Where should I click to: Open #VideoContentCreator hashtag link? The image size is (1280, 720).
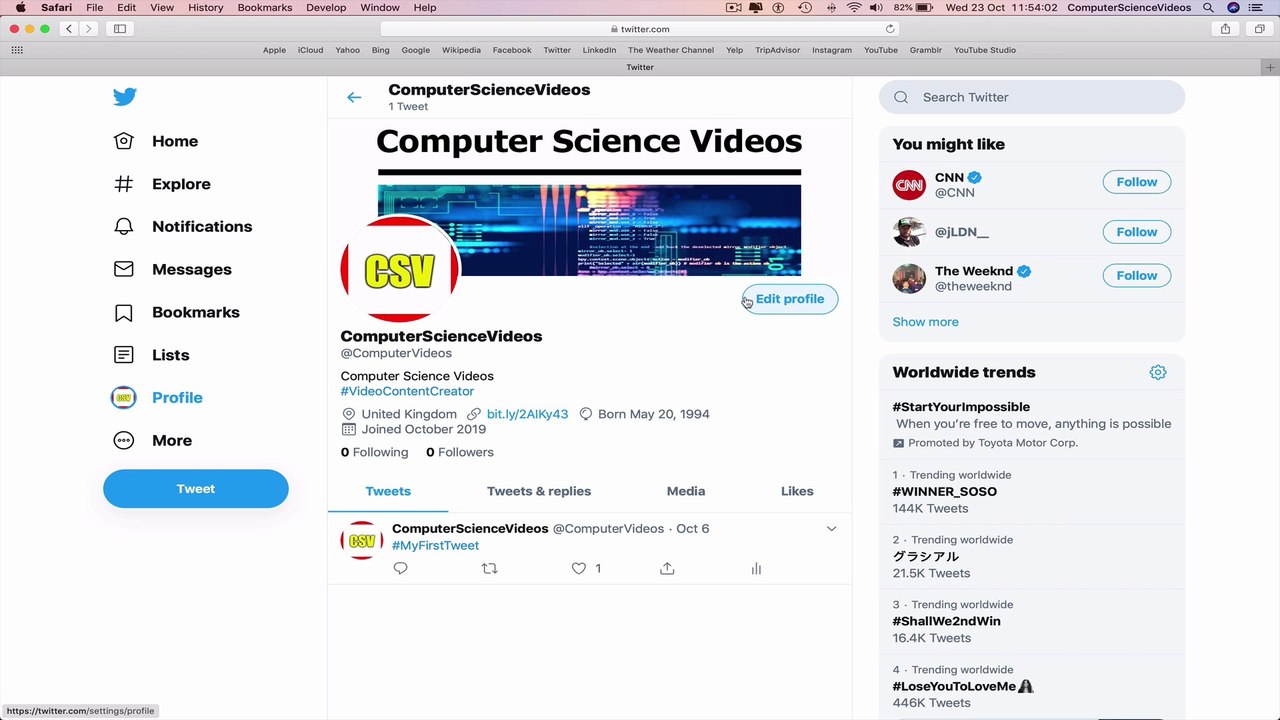point(407,391)
